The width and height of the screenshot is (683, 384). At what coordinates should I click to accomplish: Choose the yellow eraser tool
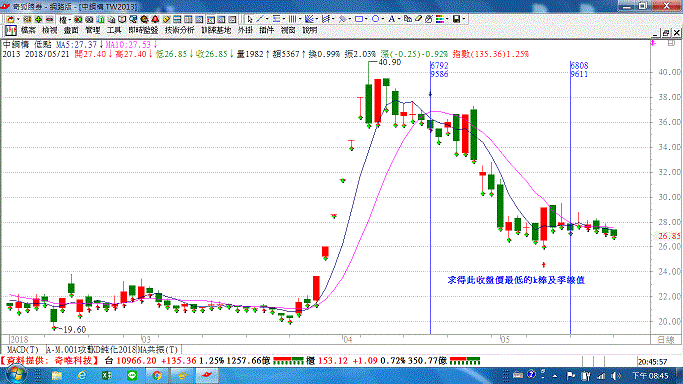click(418, 19)
